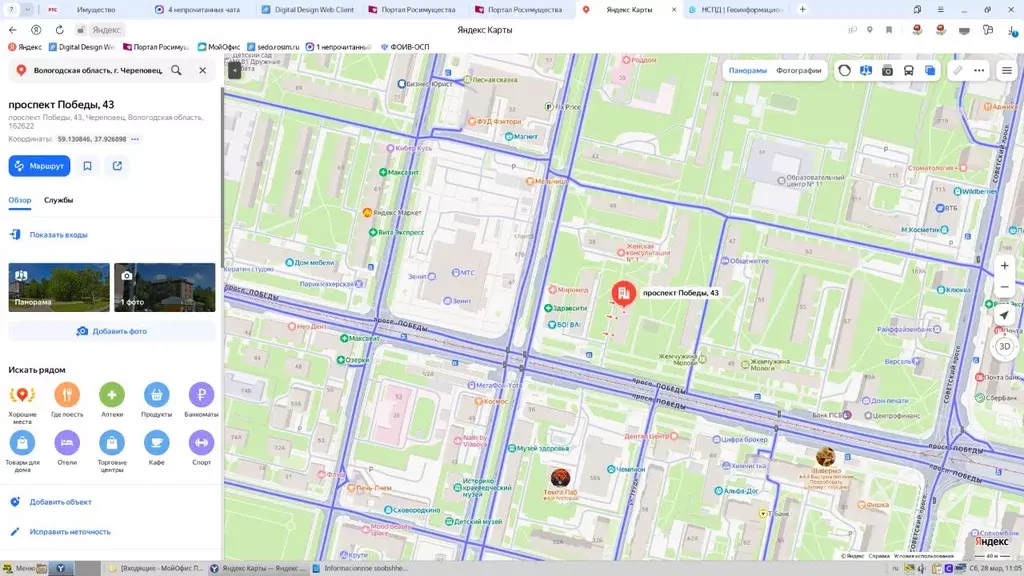Expand coordinates options with three dots

tap(135, 139)
